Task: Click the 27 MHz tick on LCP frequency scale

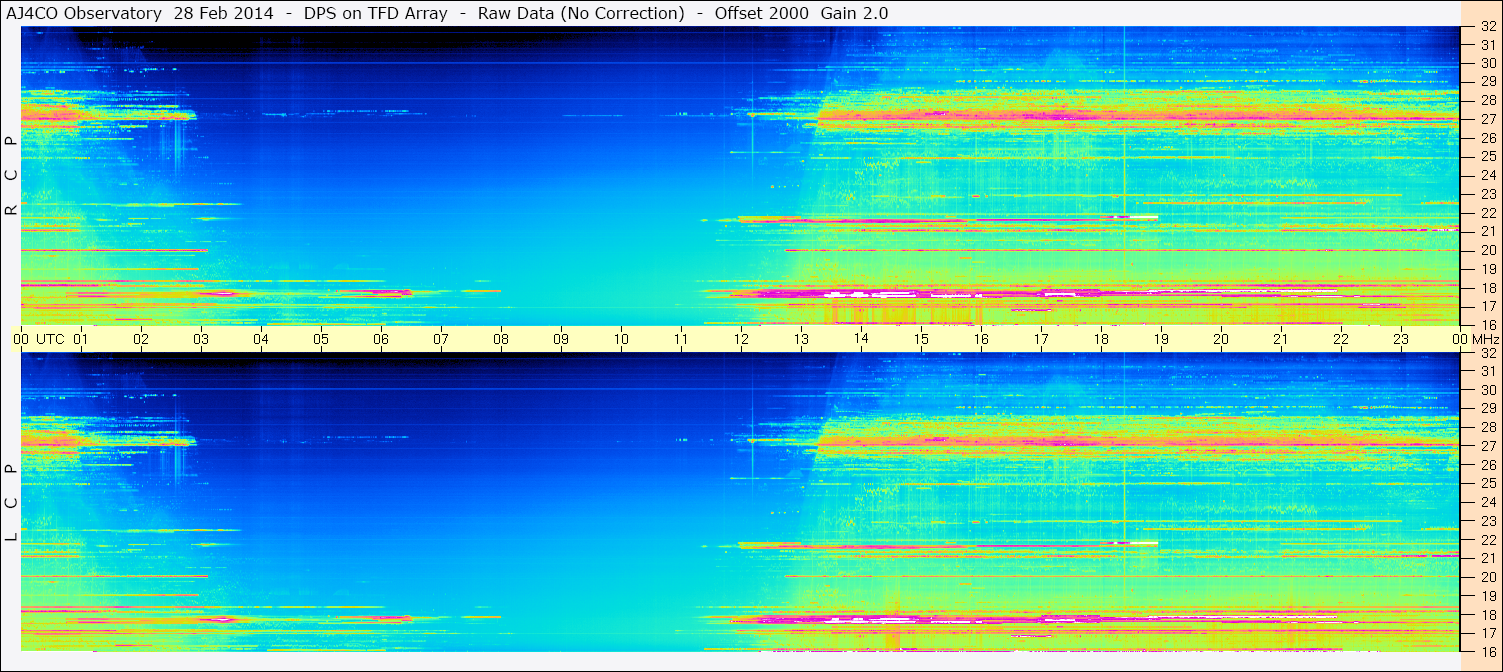Action: coord(1488,446)
